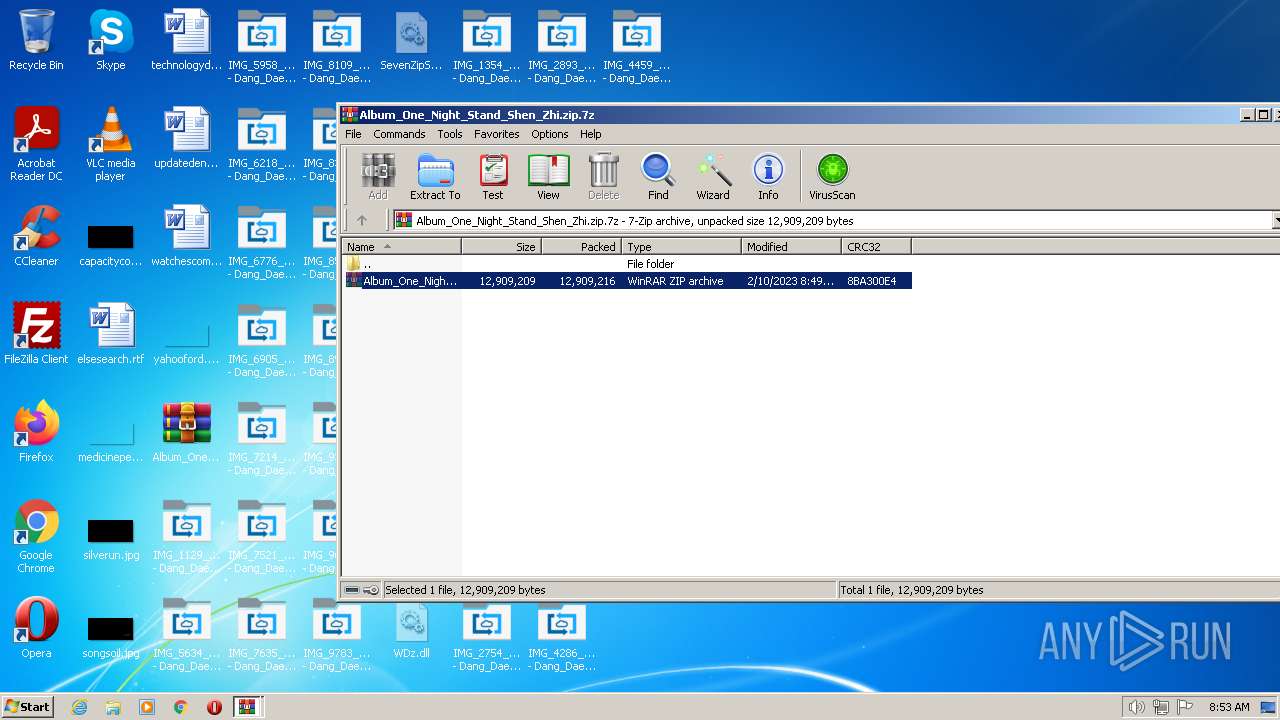This screenshot has width=1280, height=720.
Task: Go up one folder level arrow
Action: [x=362, y=221]
